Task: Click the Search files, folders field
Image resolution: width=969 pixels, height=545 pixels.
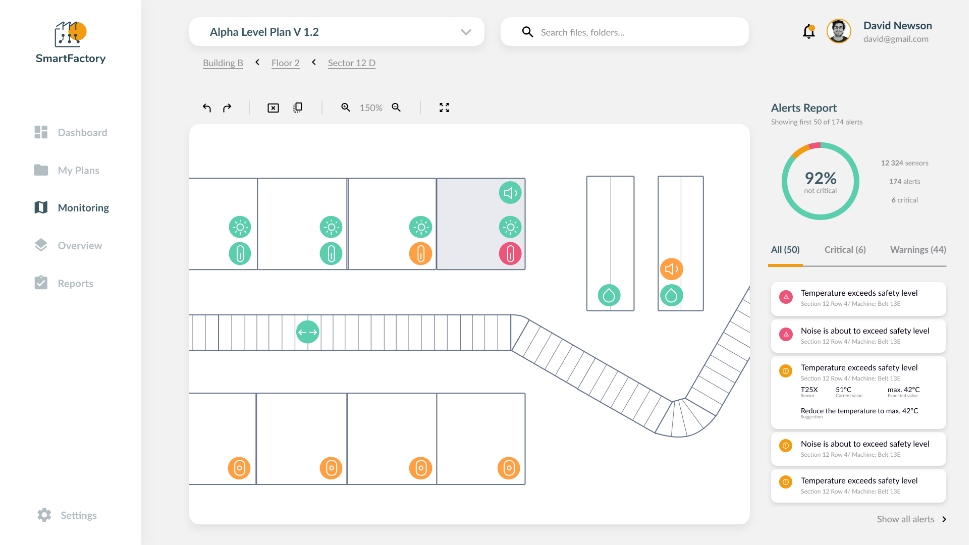Action: tap(624, 32)
